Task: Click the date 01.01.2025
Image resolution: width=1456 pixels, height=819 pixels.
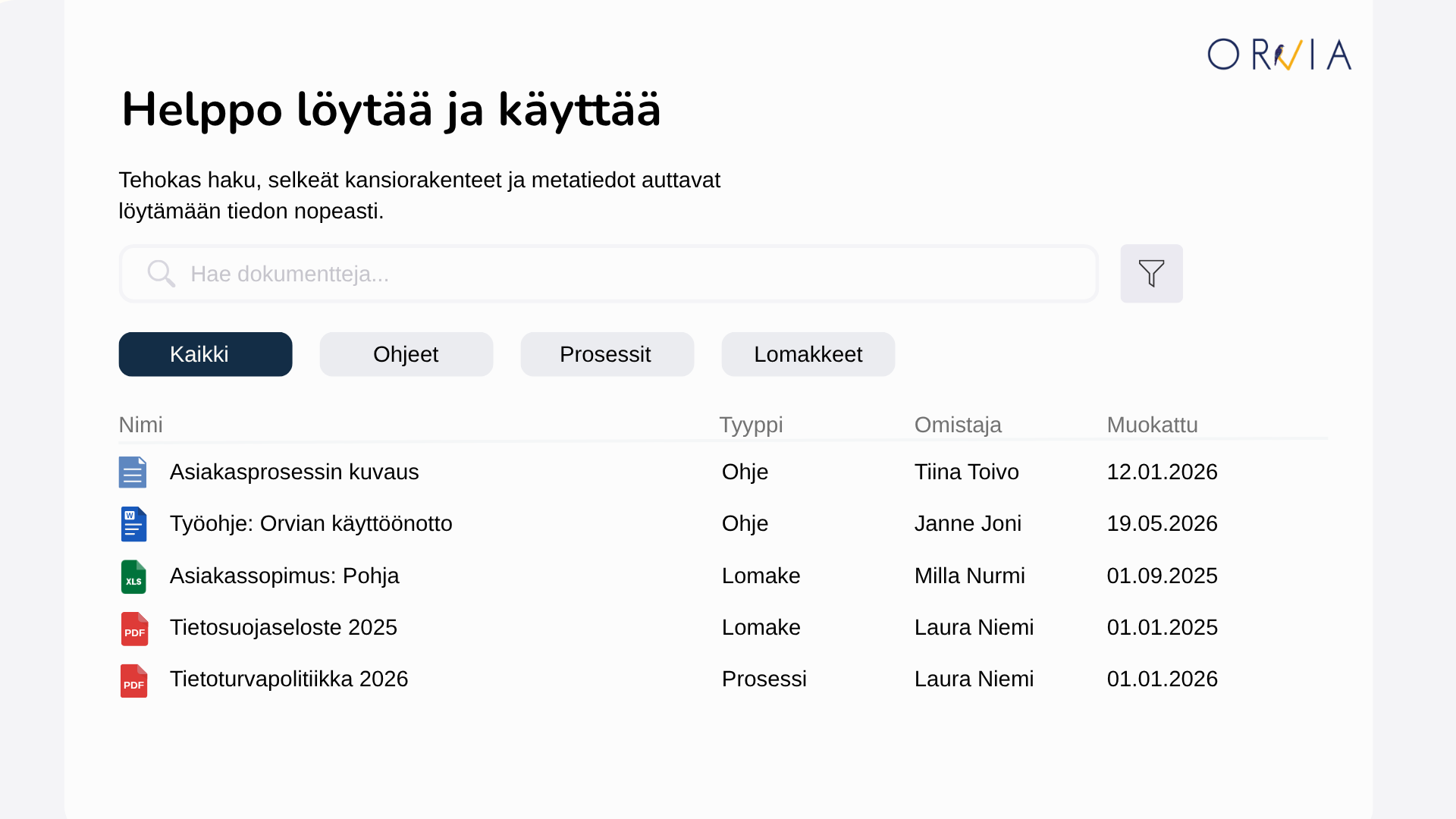Action: click(1162, 627)
